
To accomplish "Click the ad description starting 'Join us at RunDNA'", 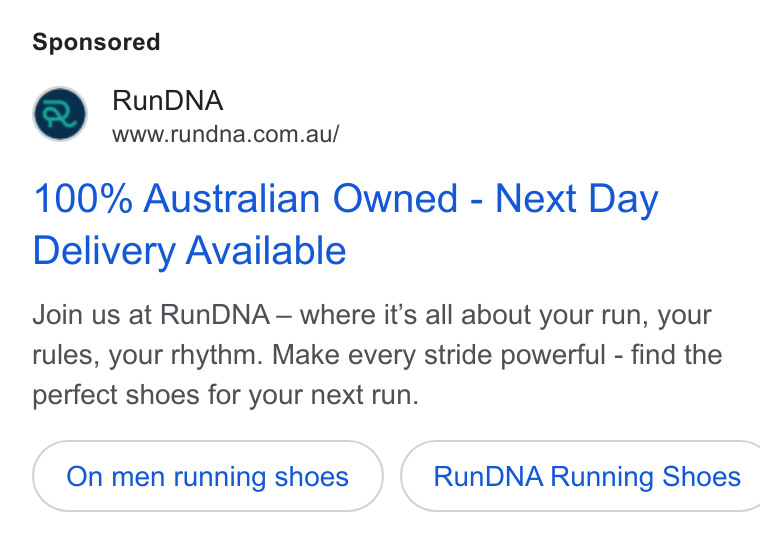I will (x=377, y=355).
